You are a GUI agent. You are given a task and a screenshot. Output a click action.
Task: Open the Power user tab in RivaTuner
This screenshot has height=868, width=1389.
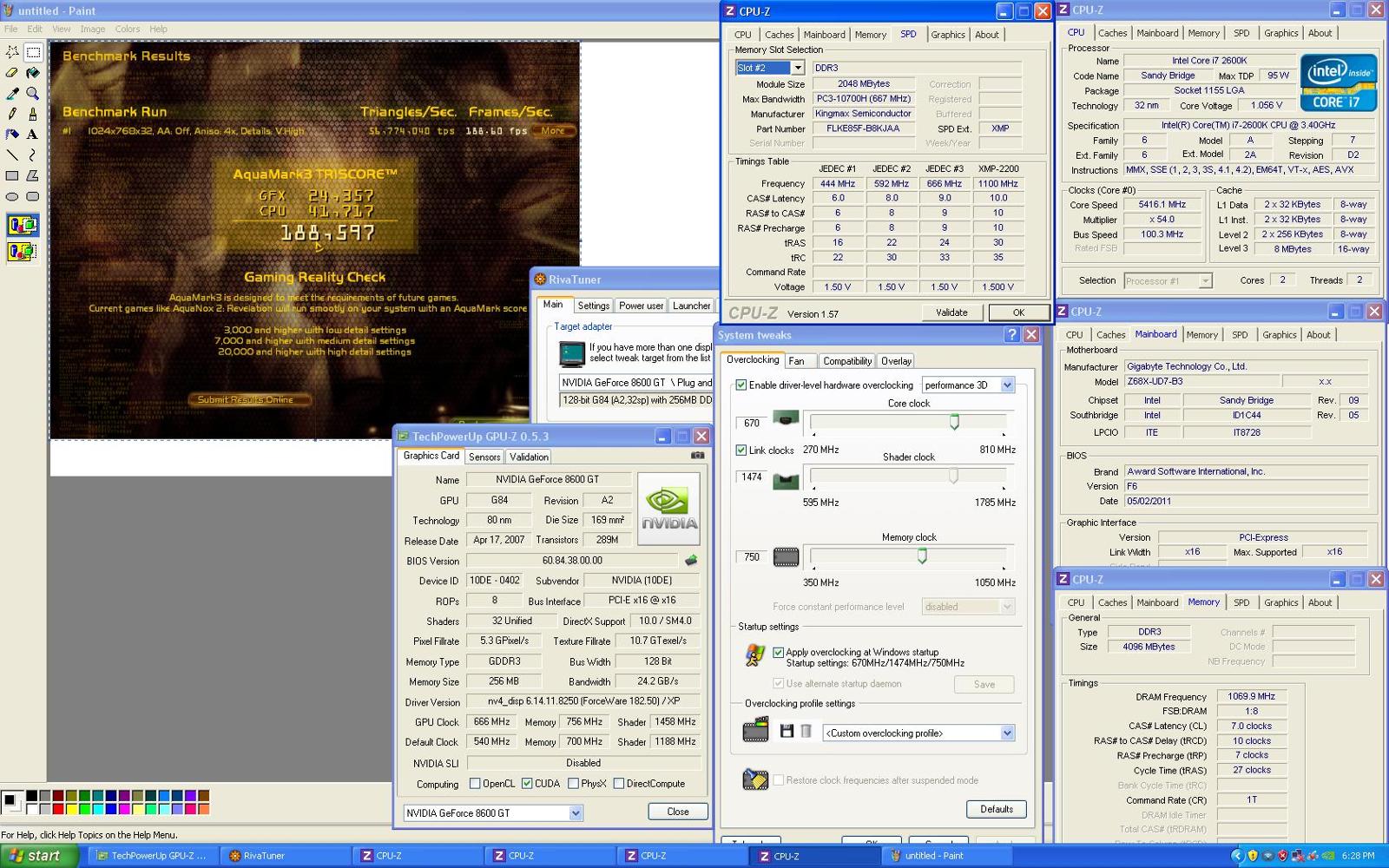coord(642,306)
